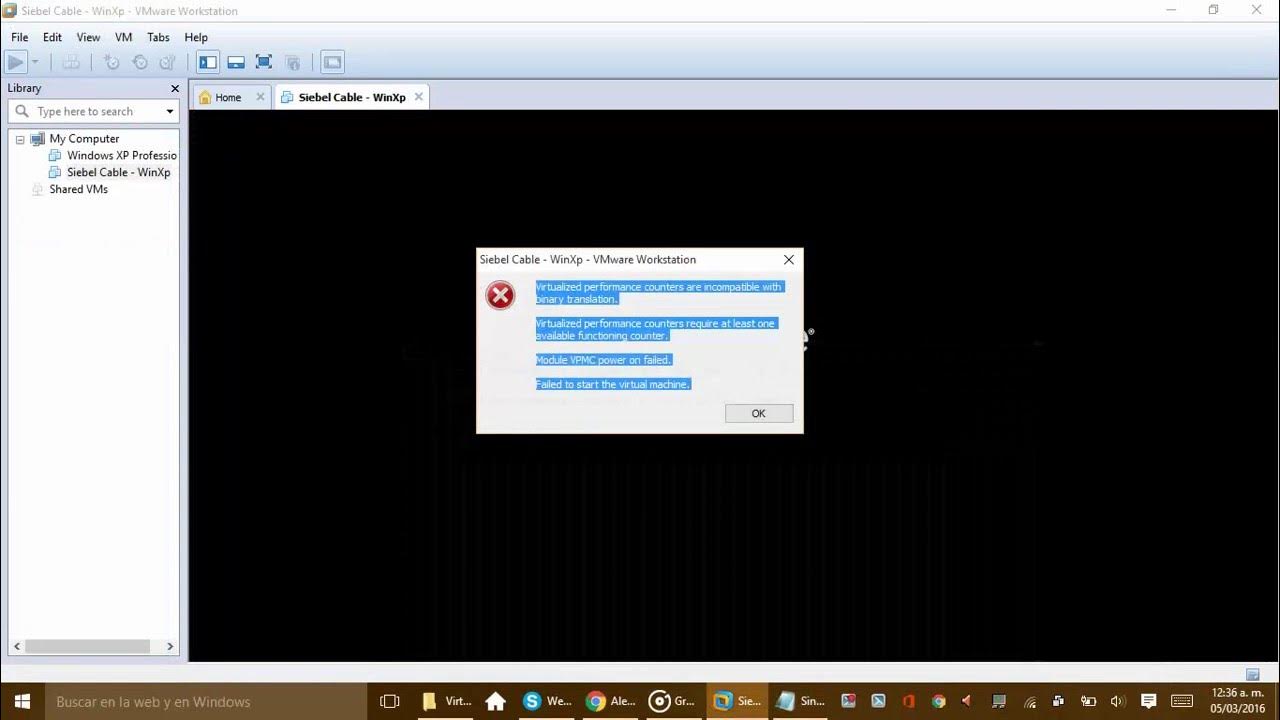This screenshot has height=720, width=1280.
Task: Open the Help menu
Action: (196, 37)
